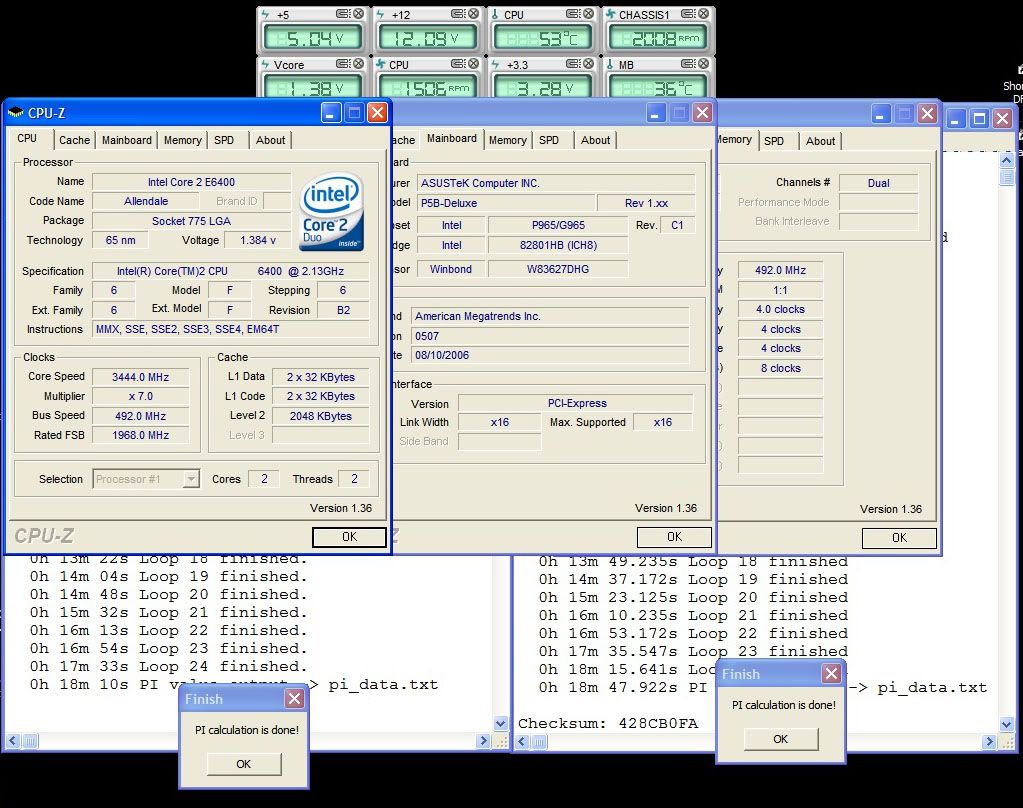Open settings icon on the +12 voltage gadget

click(458, 14)
